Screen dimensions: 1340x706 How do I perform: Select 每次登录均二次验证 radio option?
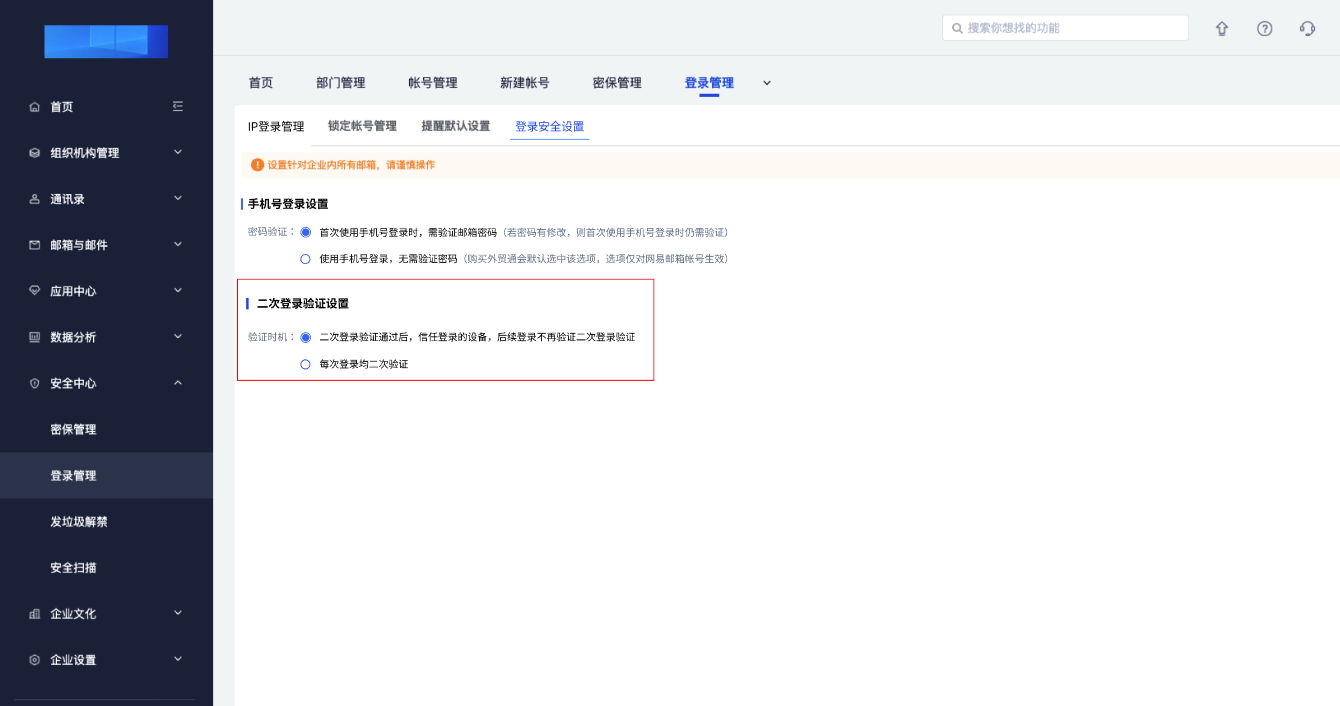(306, 365)
